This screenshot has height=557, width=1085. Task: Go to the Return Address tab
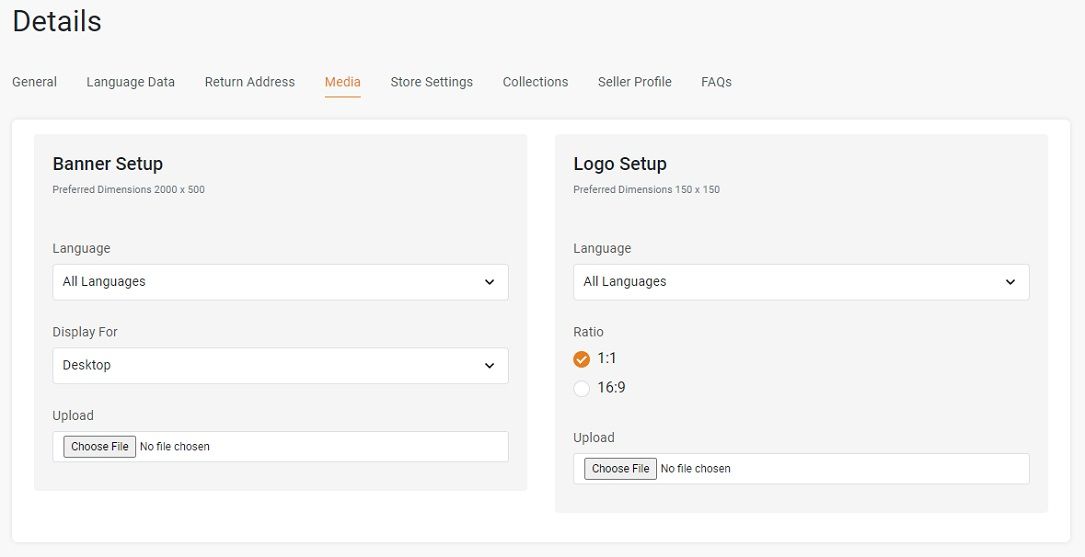click(x=250, y=82)
